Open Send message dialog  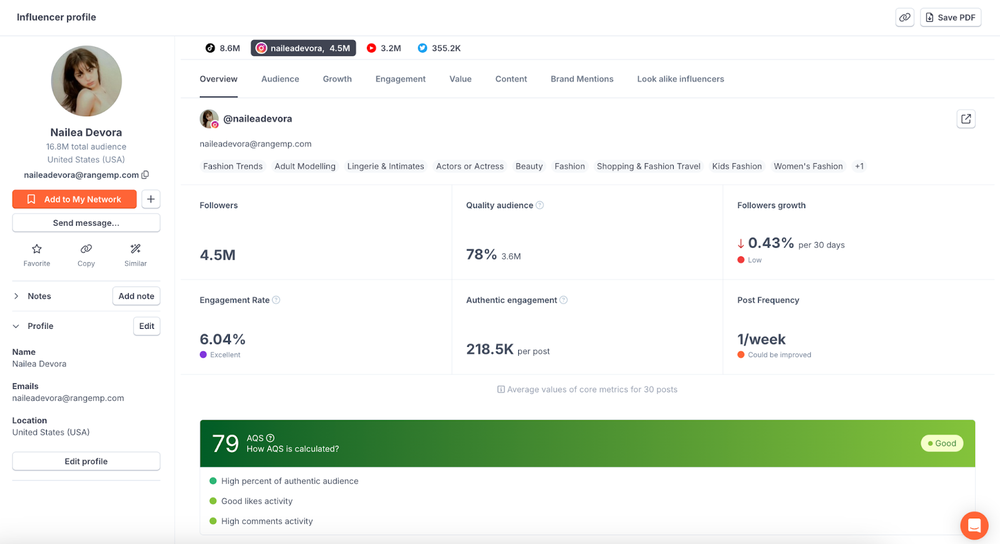(86, 223)
